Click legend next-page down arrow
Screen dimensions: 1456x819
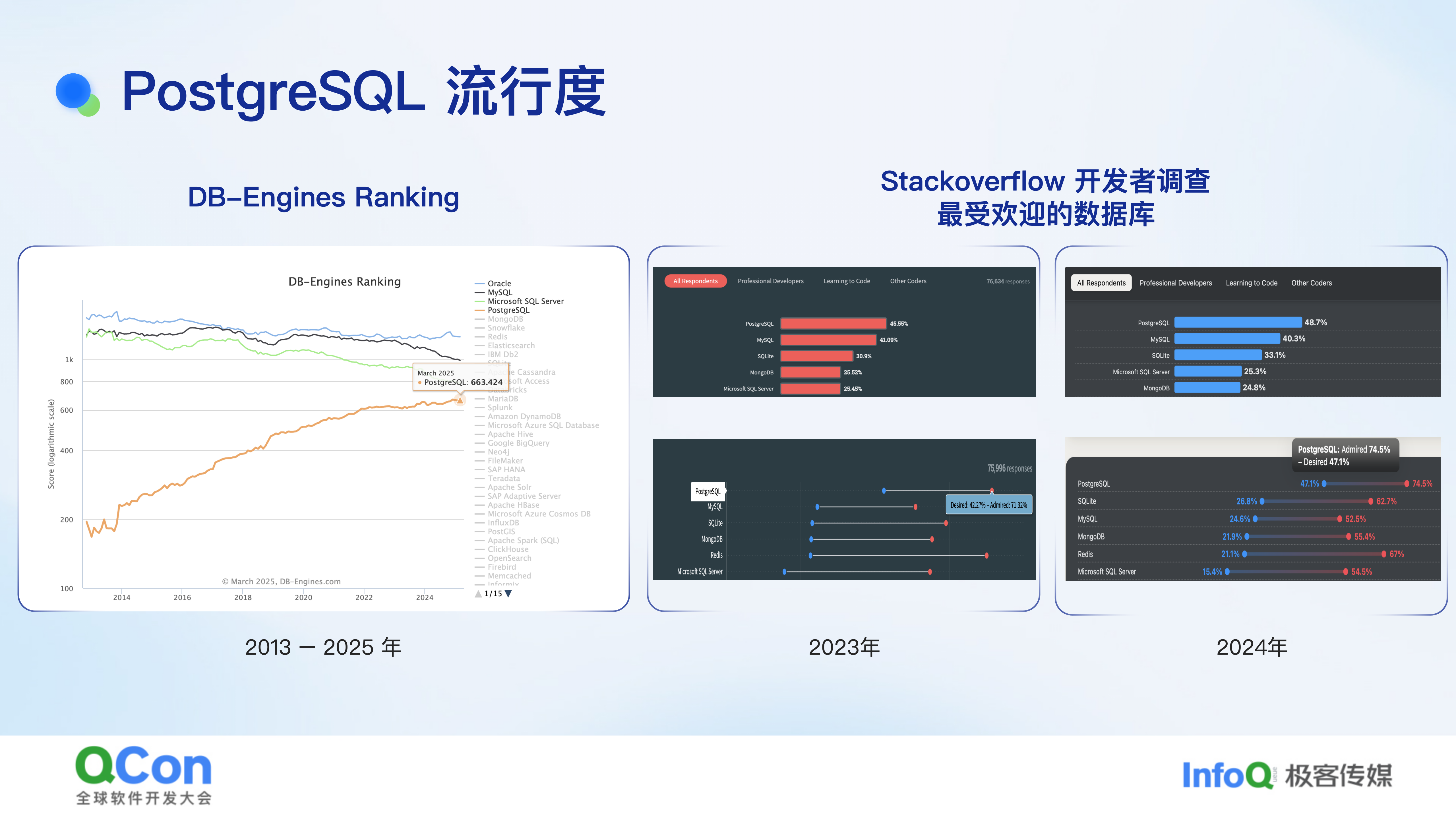[508, 593]
